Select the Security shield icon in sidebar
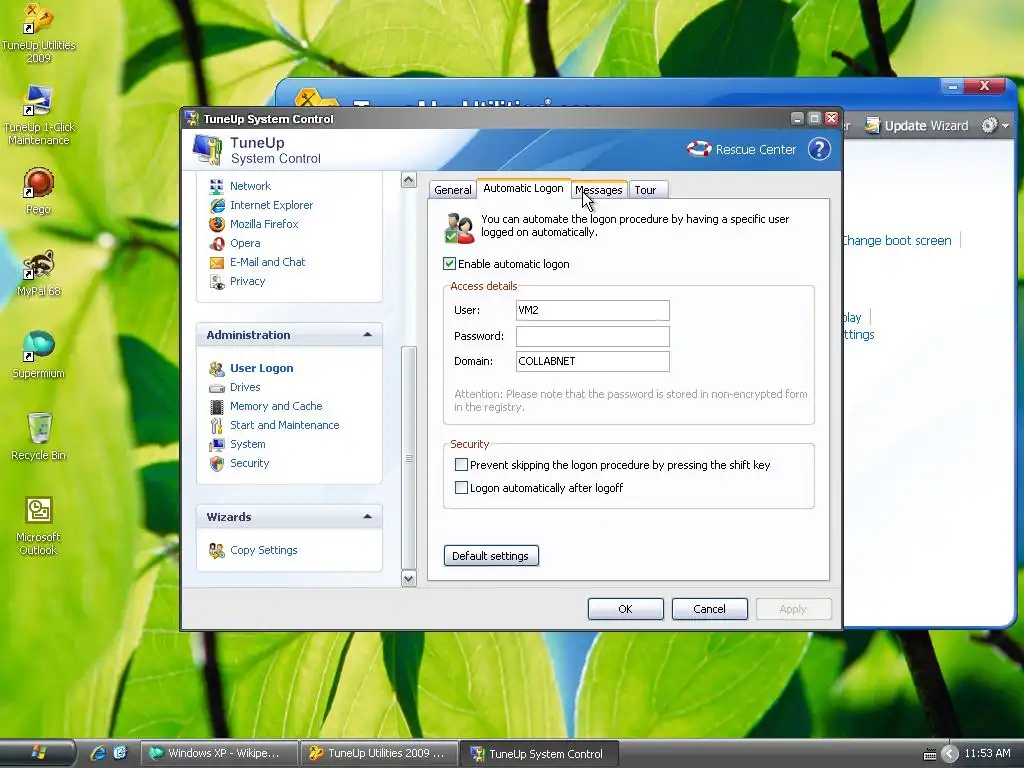This screenshot has height=768, width=1024. pyautogui.click(x=216, y=463)
